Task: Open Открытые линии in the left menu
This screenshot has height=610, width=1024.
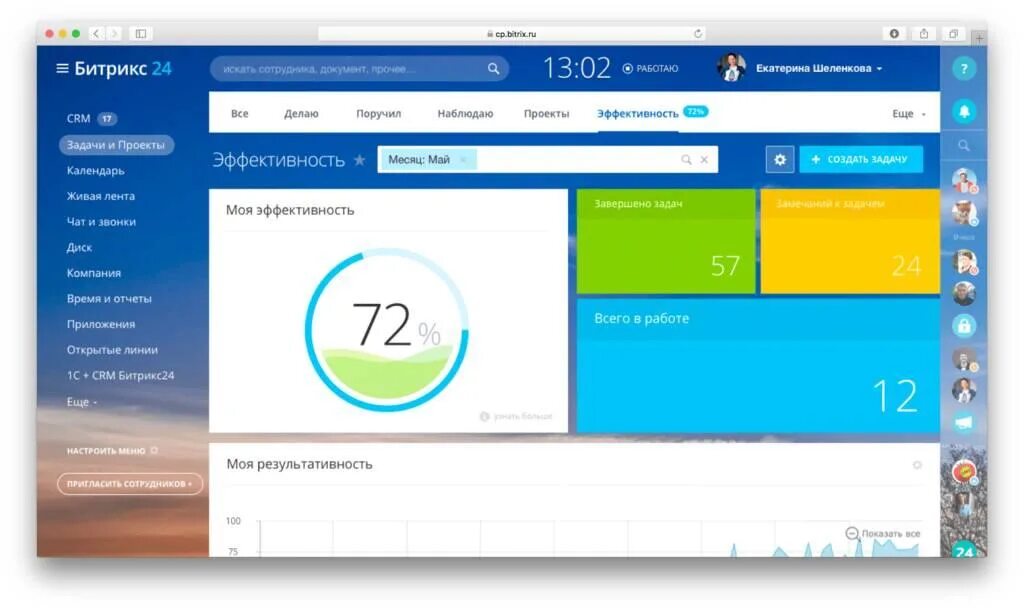Action: coord(112,349)
